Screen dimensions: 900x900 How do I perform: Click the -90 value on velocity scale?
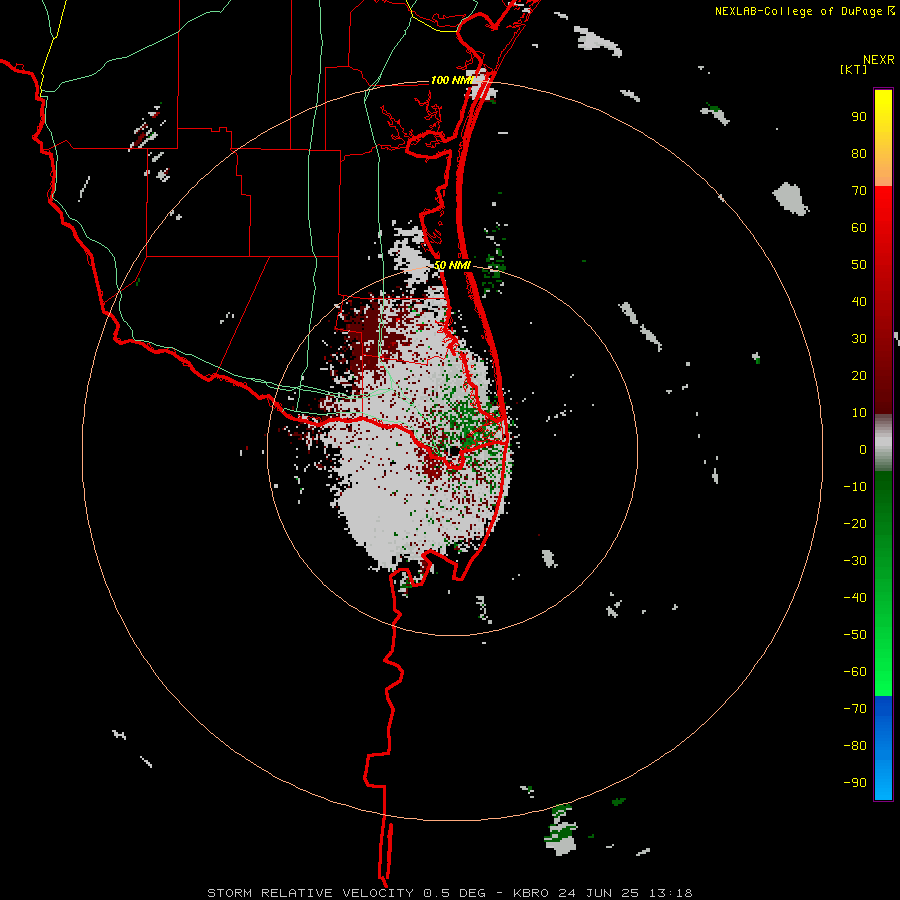point(855,782)
